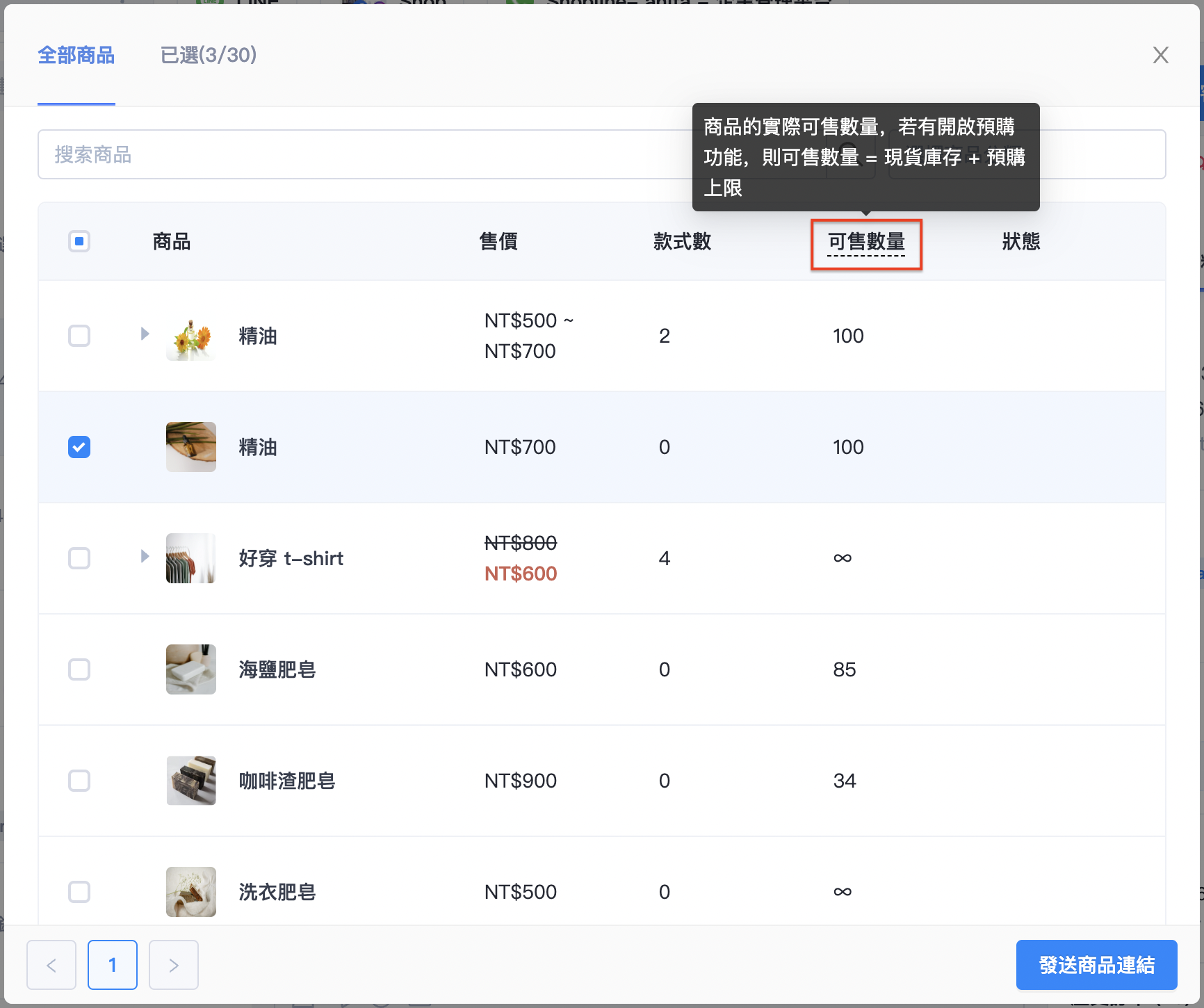Click the 售價 column header
1204x1008 pixels.
[498, 241]
